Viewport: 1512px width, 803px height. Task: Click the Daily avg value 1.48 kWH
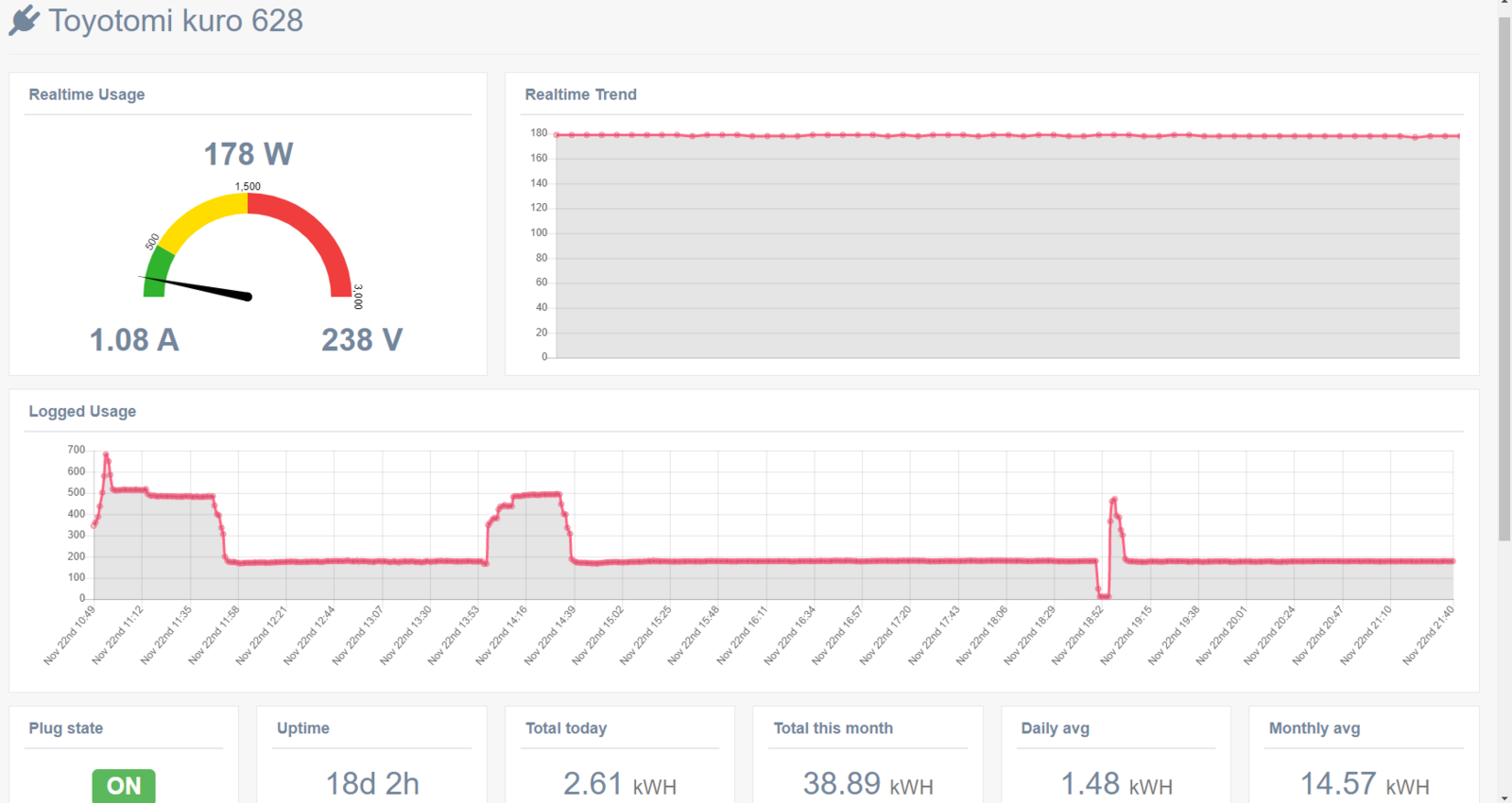tap(1116, 784)
